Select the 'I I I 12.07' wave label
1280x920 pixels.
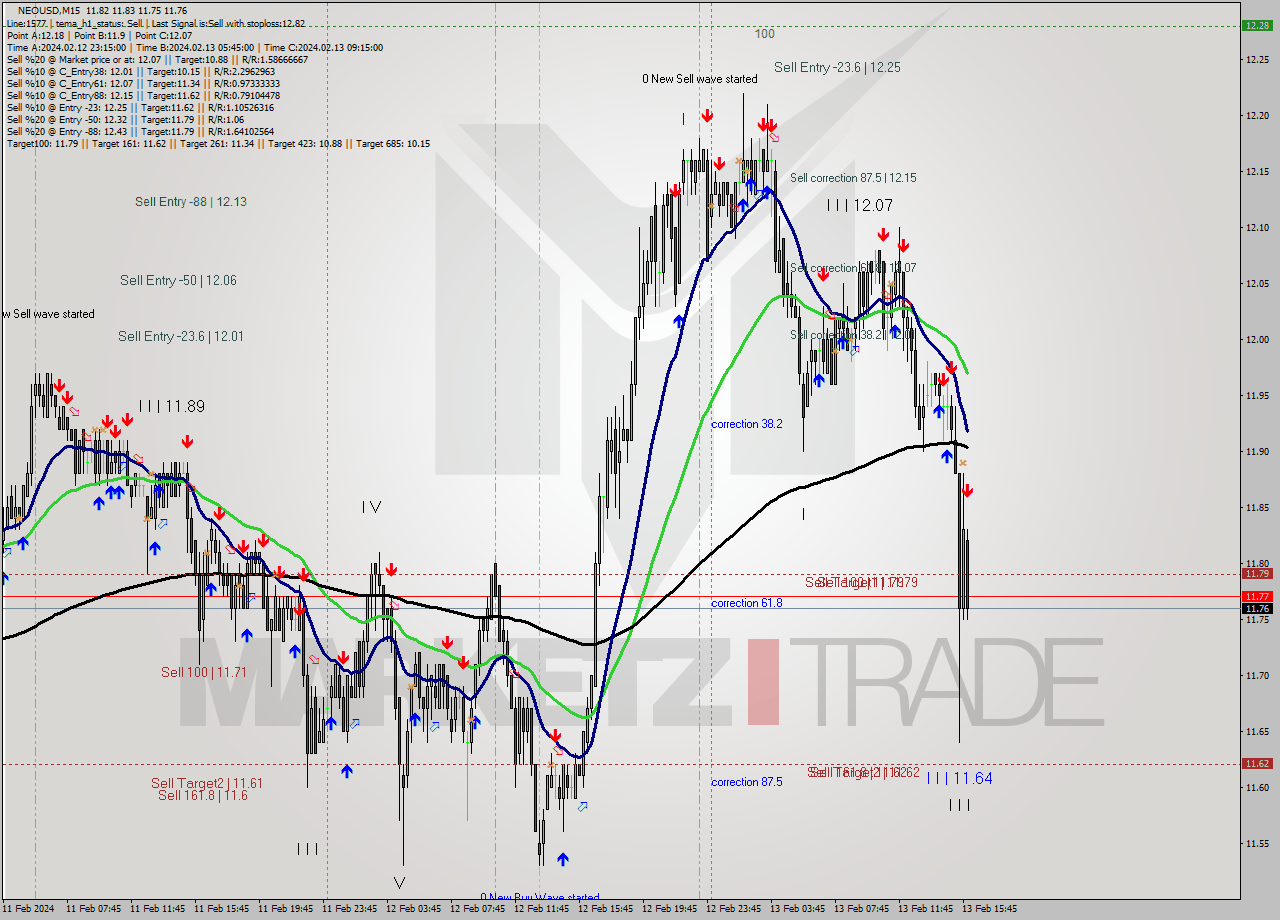[x=860, y=205]
